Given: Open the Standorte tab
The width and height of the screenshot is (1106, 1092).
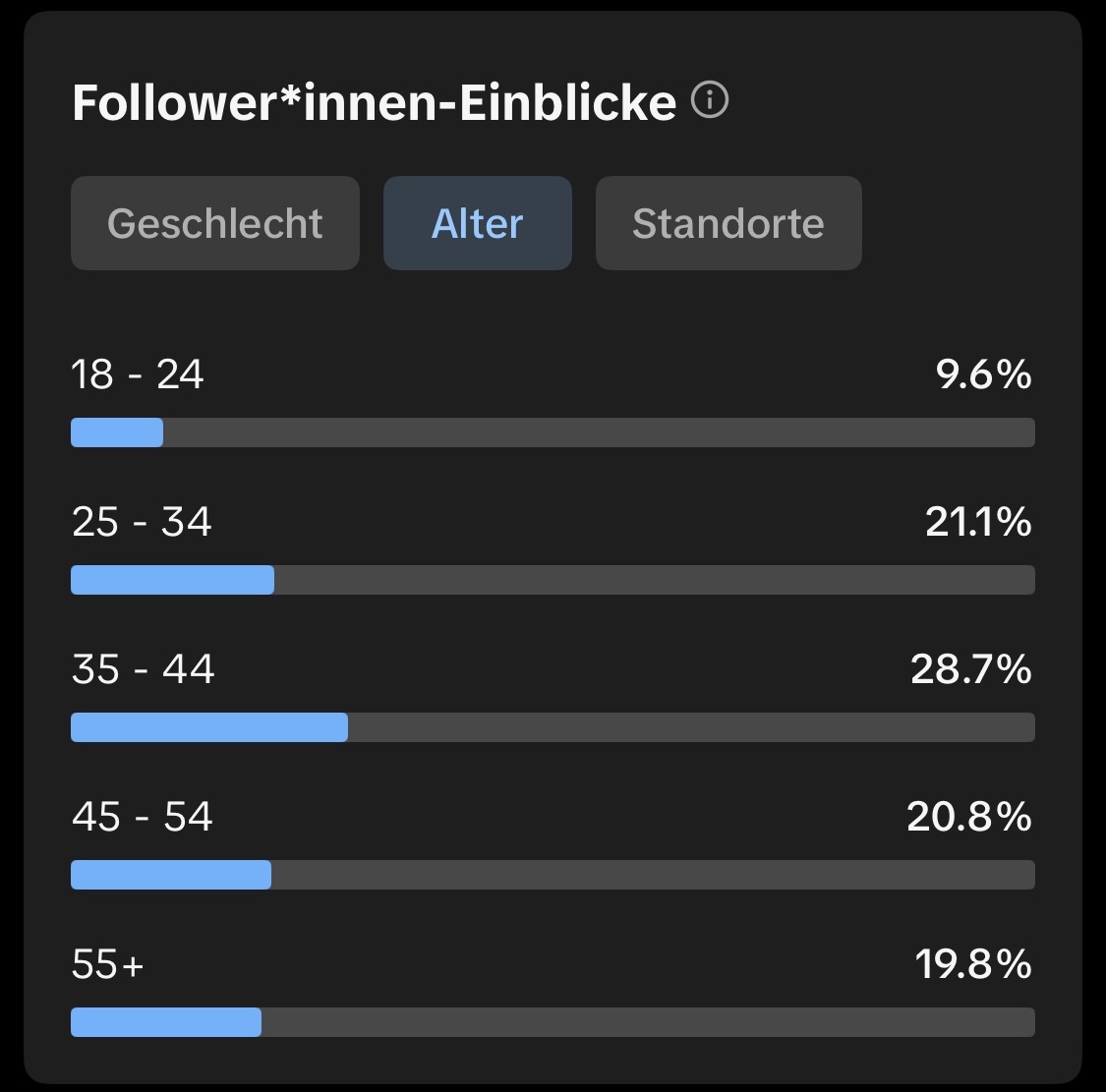Looking at the screenshot, I should coord(728,223).
